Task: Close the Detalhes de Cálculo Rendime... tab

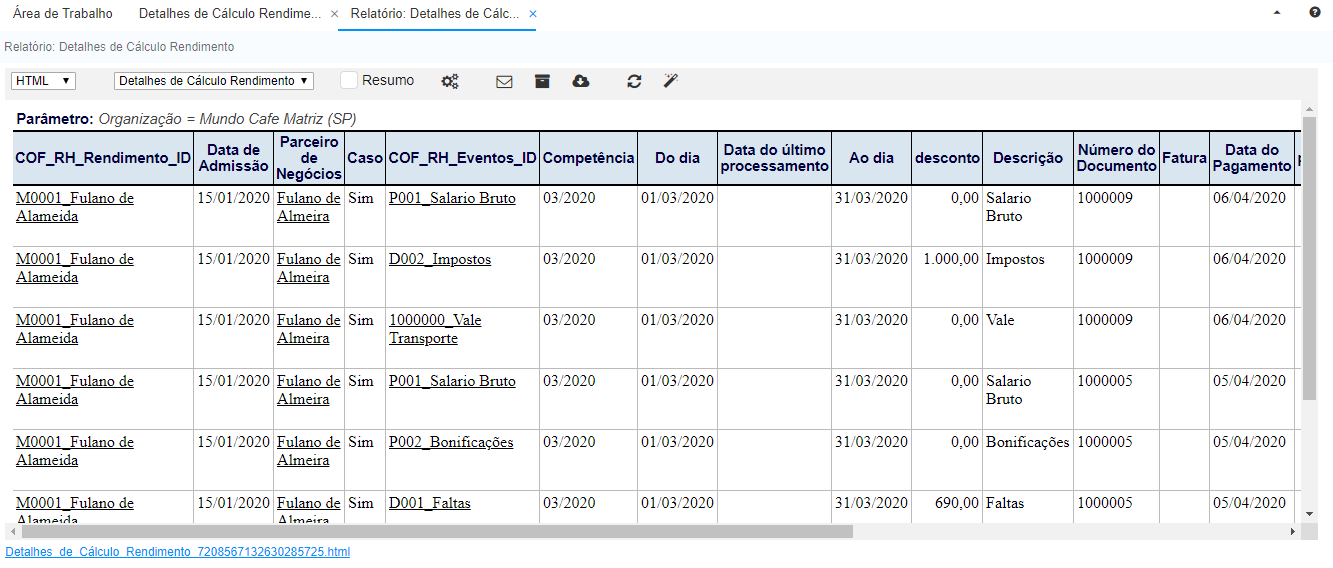Action: click(334, 14)
